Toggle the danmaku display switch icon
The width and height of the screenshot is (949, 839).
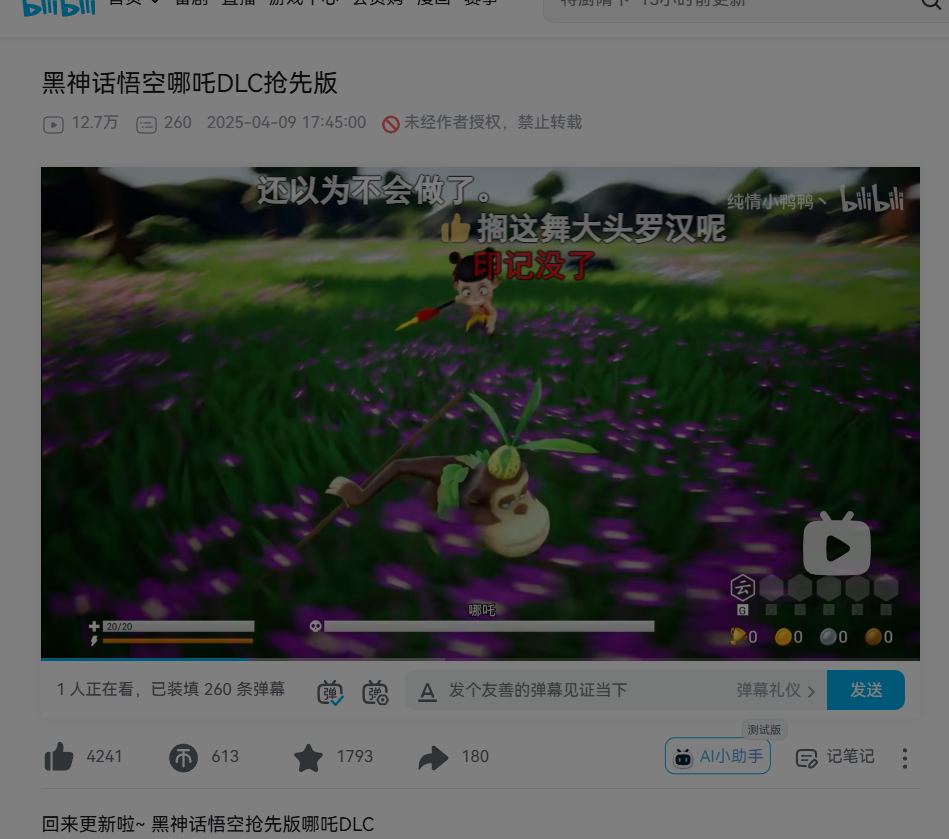point(330,691)
